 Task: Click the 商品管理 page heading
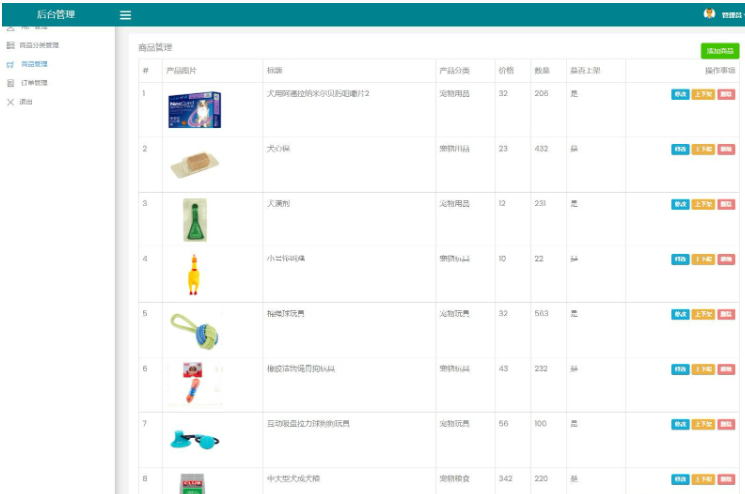(155, 48)
